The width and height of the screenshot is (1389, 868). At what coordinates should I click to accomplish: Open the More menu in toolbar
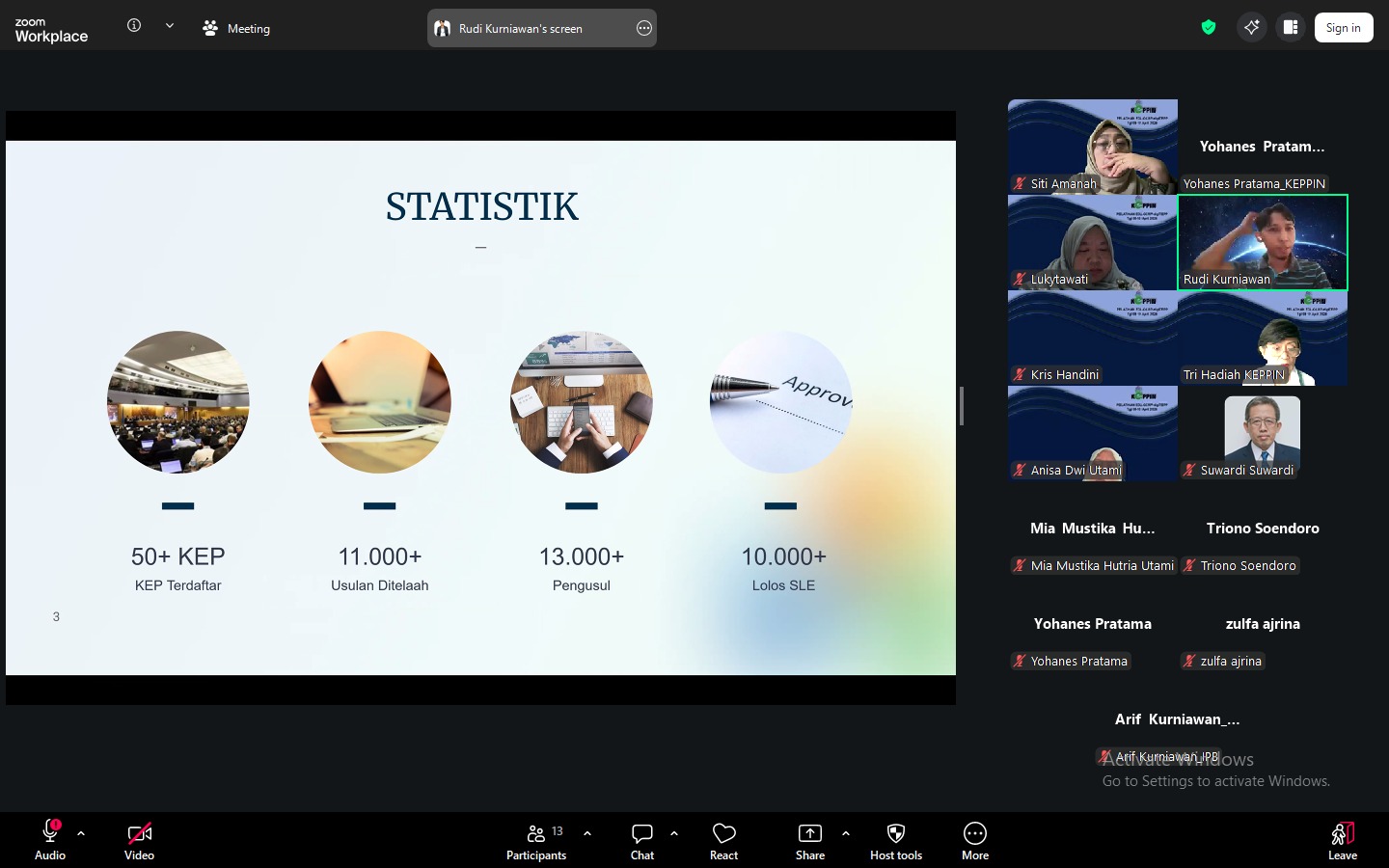coord(974,840)
